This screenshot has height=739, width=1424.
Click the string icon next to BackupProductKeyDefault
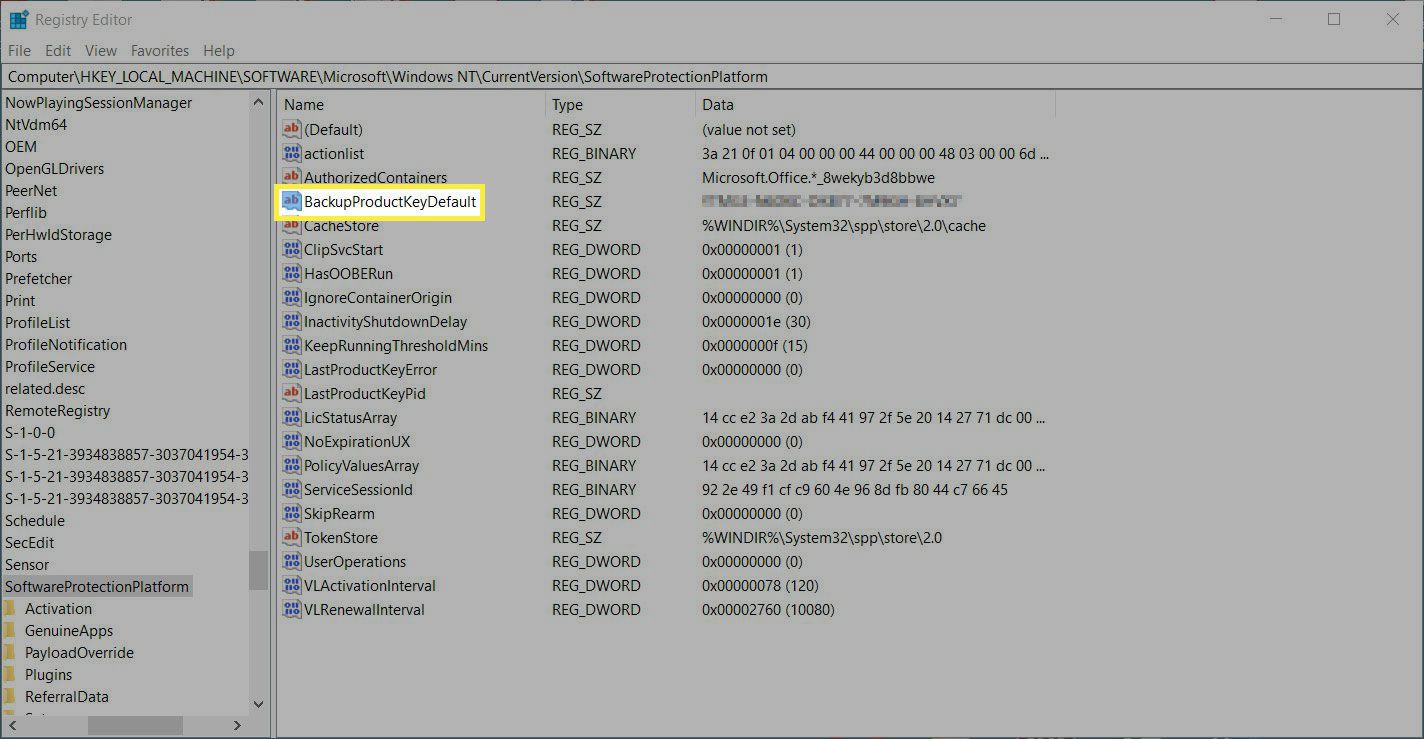[x=291, y=201]
